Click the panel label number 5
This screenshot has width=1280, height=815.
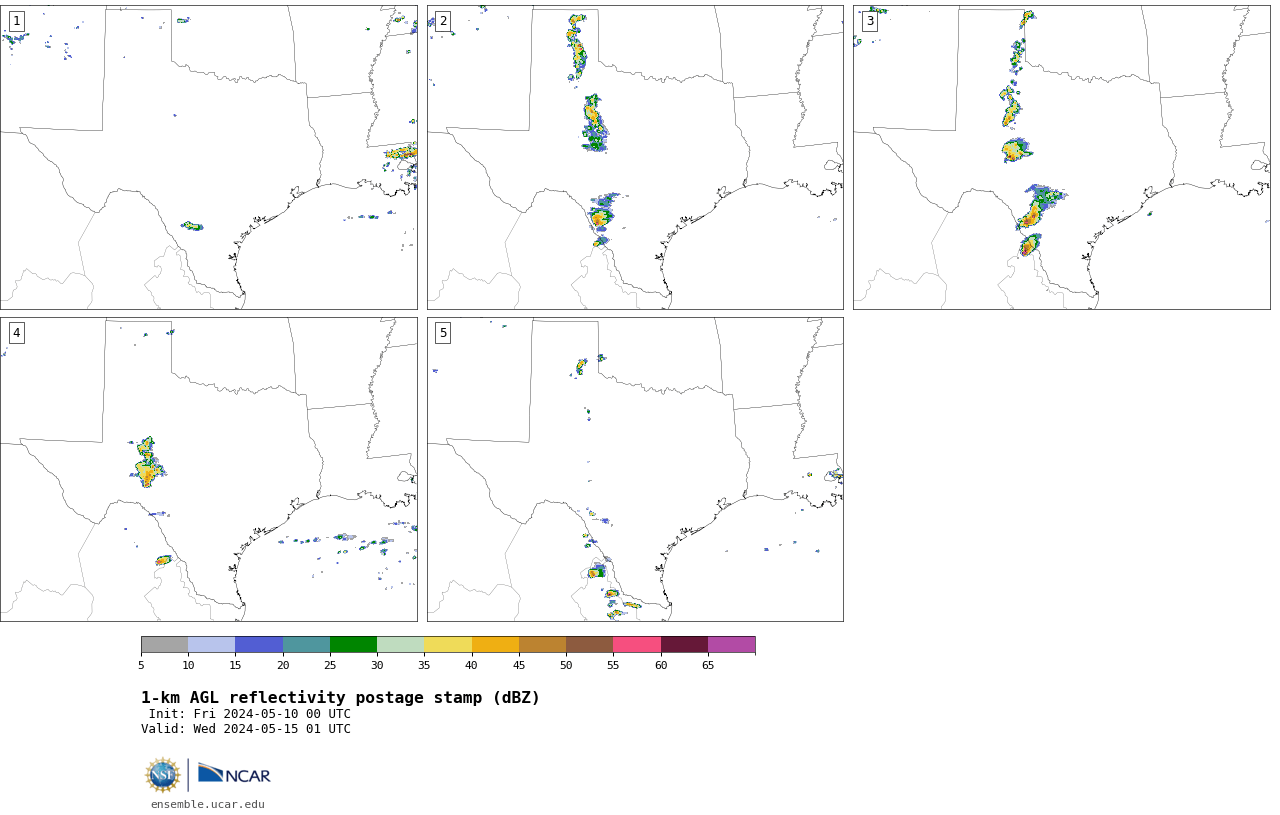point(443,333)
